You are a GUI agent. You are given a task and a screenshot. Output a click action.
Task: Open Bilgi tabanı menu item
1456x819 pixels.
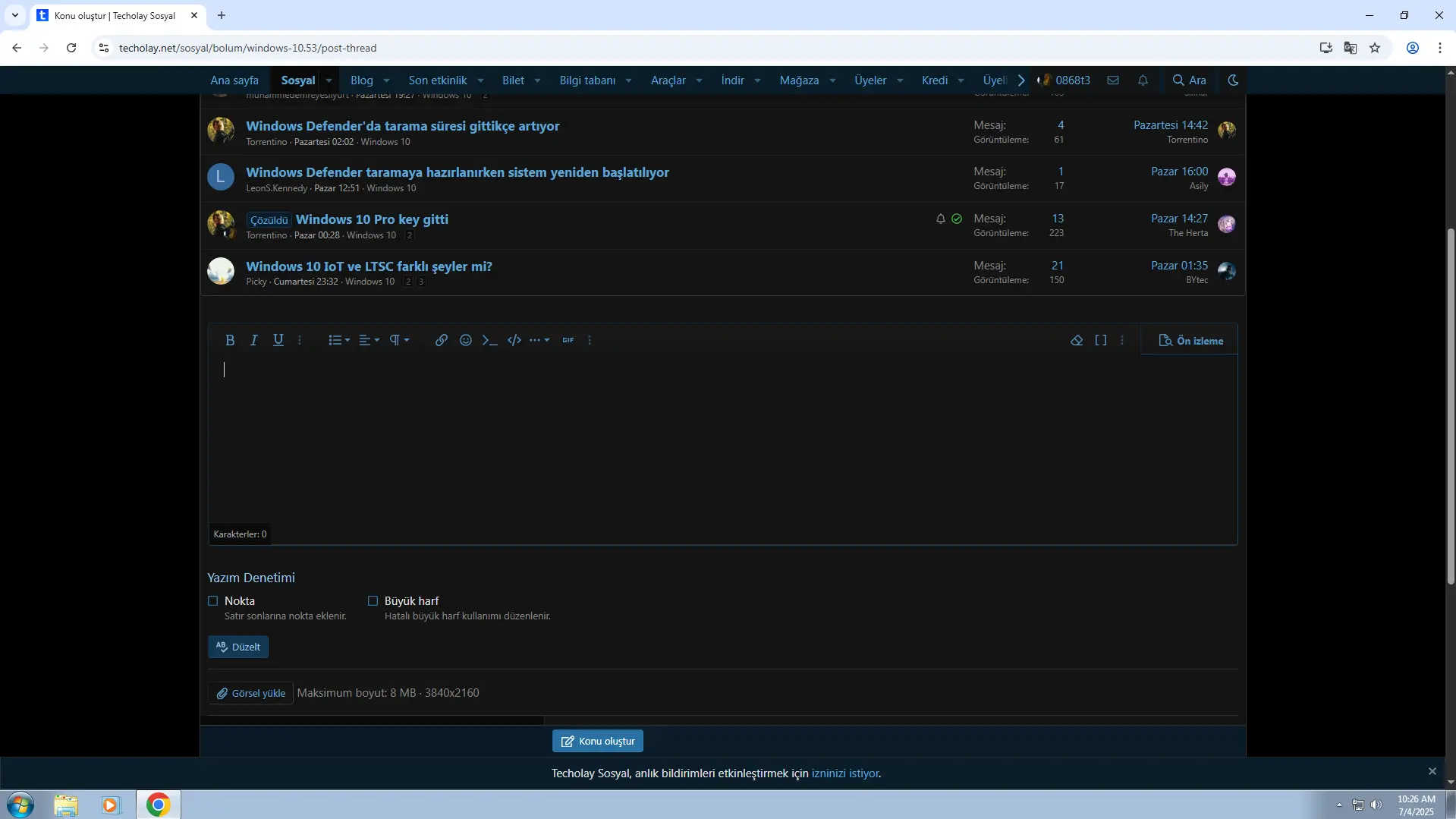coord(587,80)
